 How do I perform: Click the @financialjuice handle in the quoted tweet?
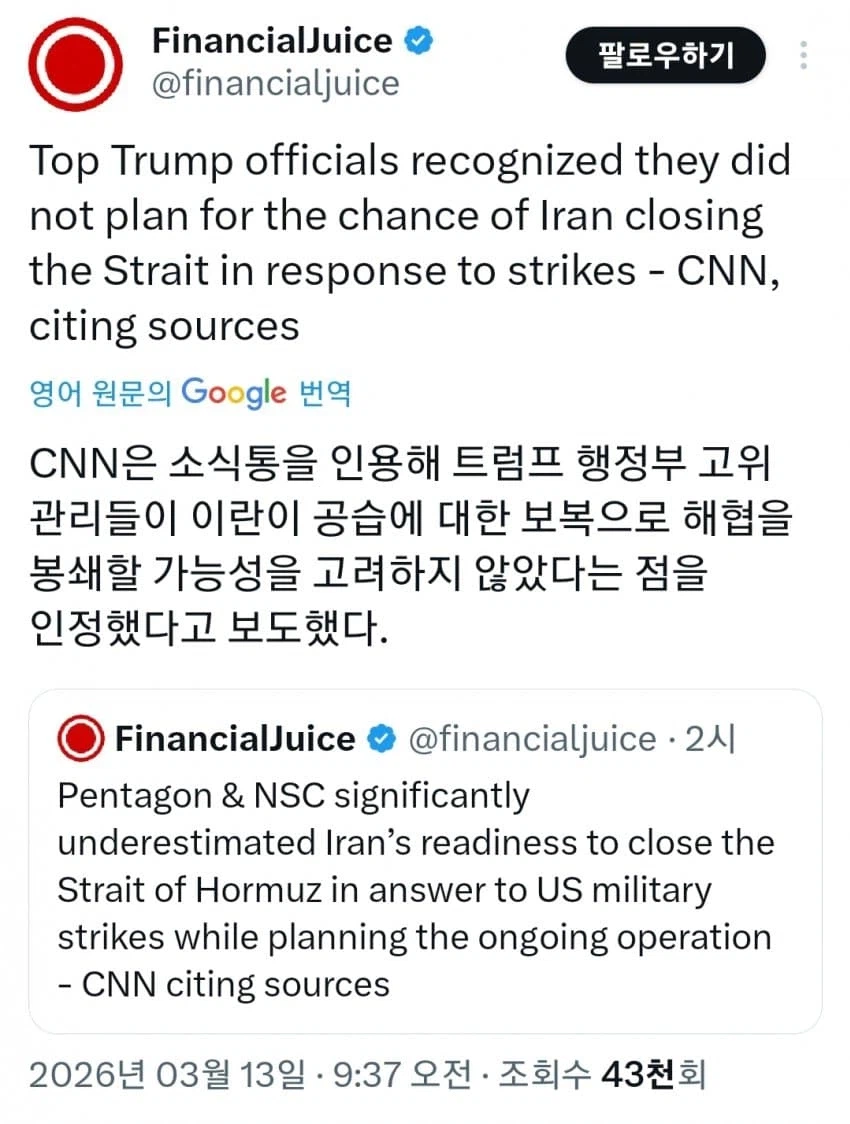tap(532, 739)
